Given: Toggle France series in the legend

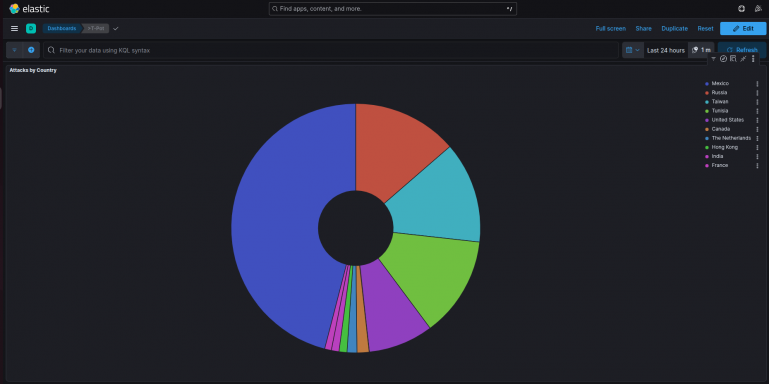Looking at the screenshot, I should click(720, 166).
